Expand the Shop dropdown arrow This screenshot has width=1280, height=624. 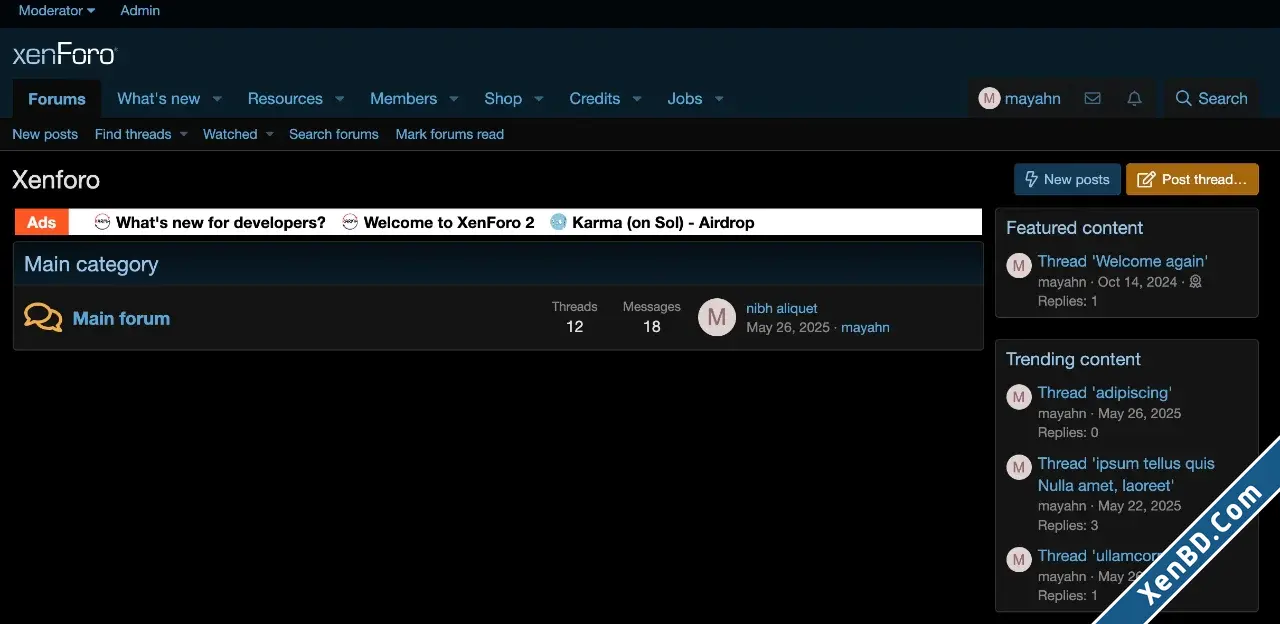coord(538,99)
